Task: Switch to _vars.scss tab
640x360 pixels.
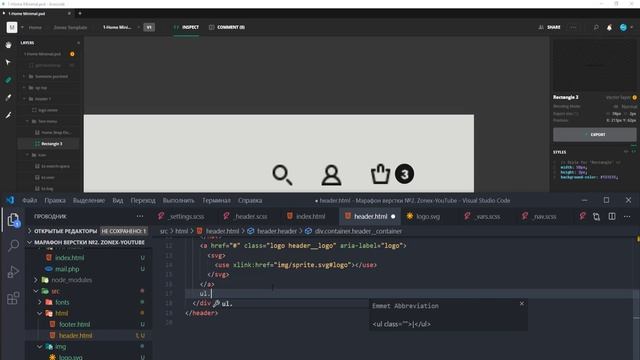Action: click(487, 216)
